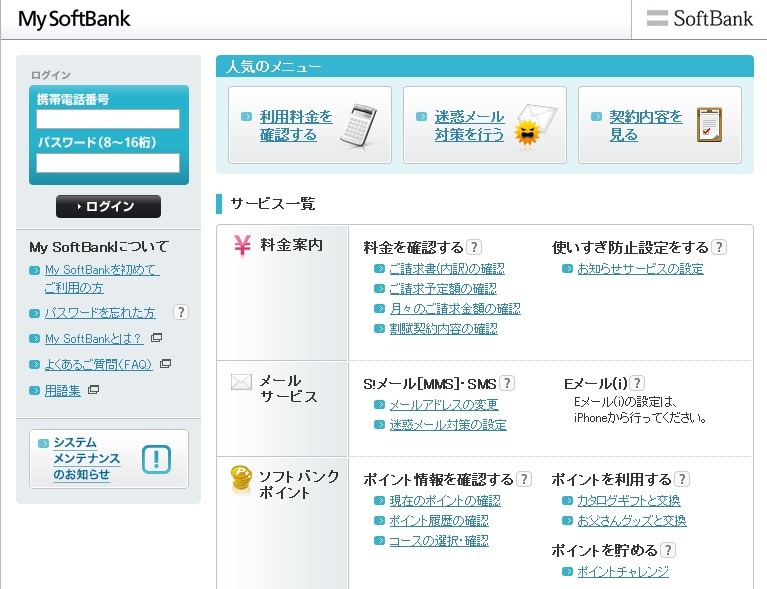Click the exclamation icon in システムメンテナンス box
The height and width of the screenshot is (589, 767).
coord(157,459)
